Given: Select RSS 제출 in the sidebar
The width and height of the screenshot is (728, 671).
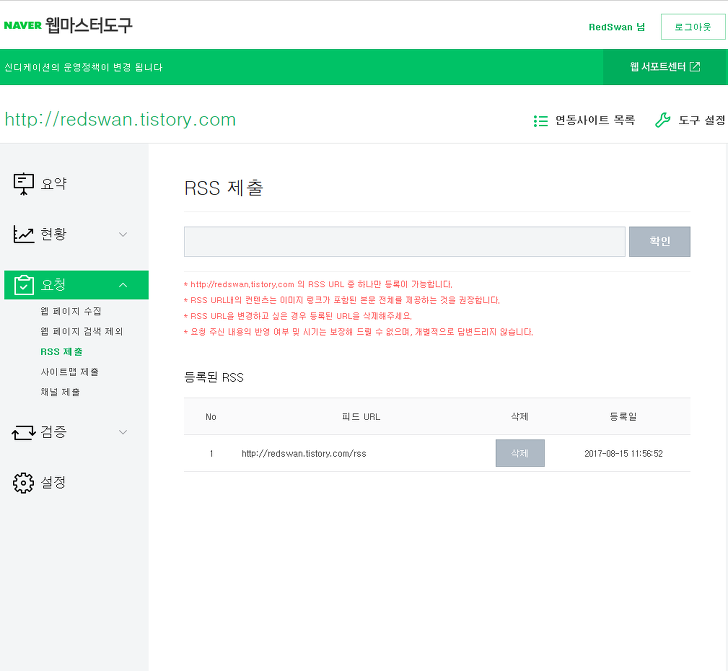Looking at the screenshot, I should (x=61, y=352).
